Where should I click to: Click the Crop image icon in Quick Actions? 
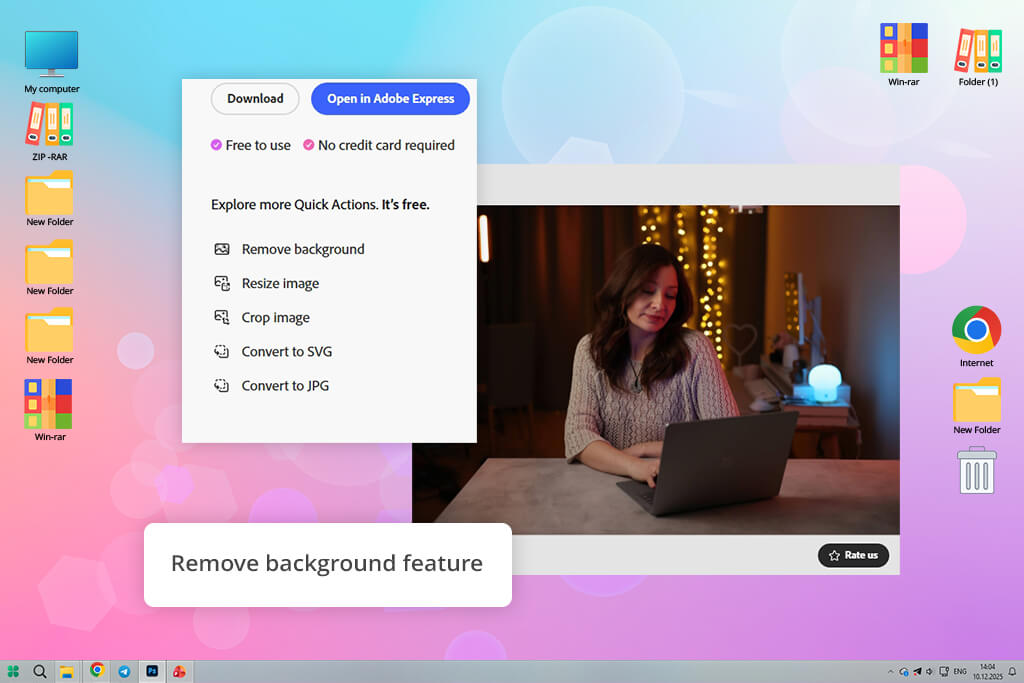pos(222,317)
